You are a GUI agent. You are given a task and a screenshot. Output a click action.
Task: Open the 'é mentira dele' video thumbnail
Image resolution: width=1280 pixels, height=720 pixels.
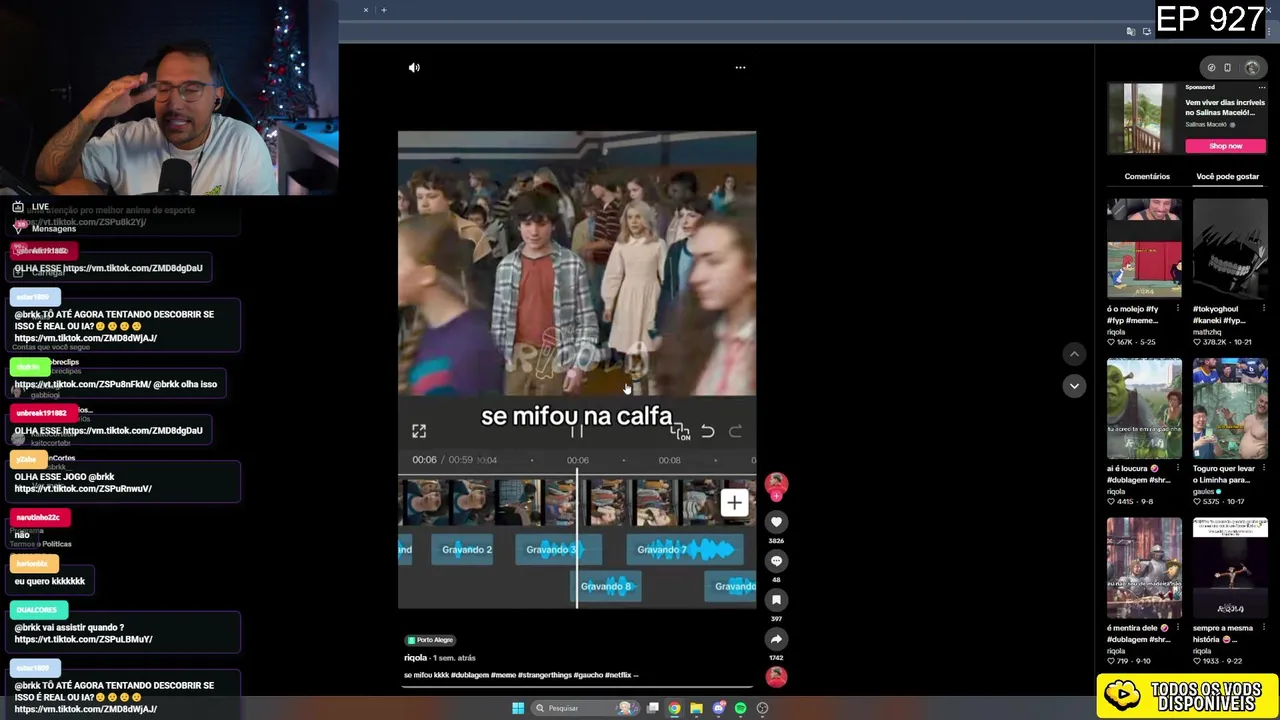coord(1144,568)
